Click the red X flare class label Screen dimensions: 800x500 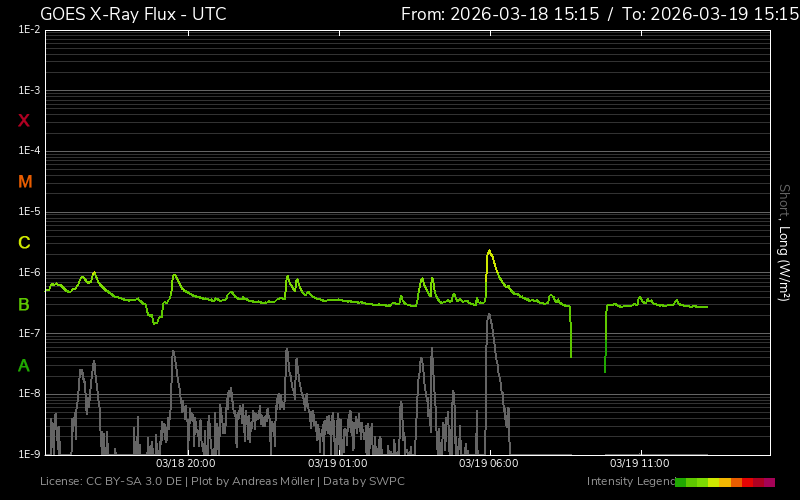click(x=24, y=121)
